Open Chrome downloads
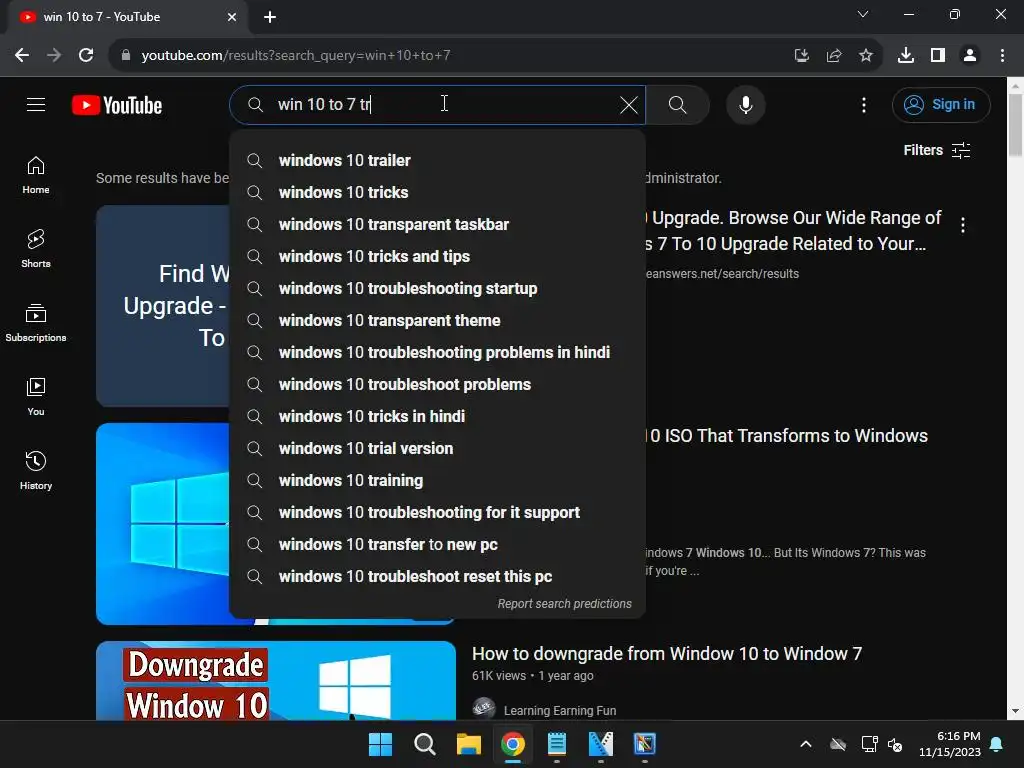 [x=905, y=55]
